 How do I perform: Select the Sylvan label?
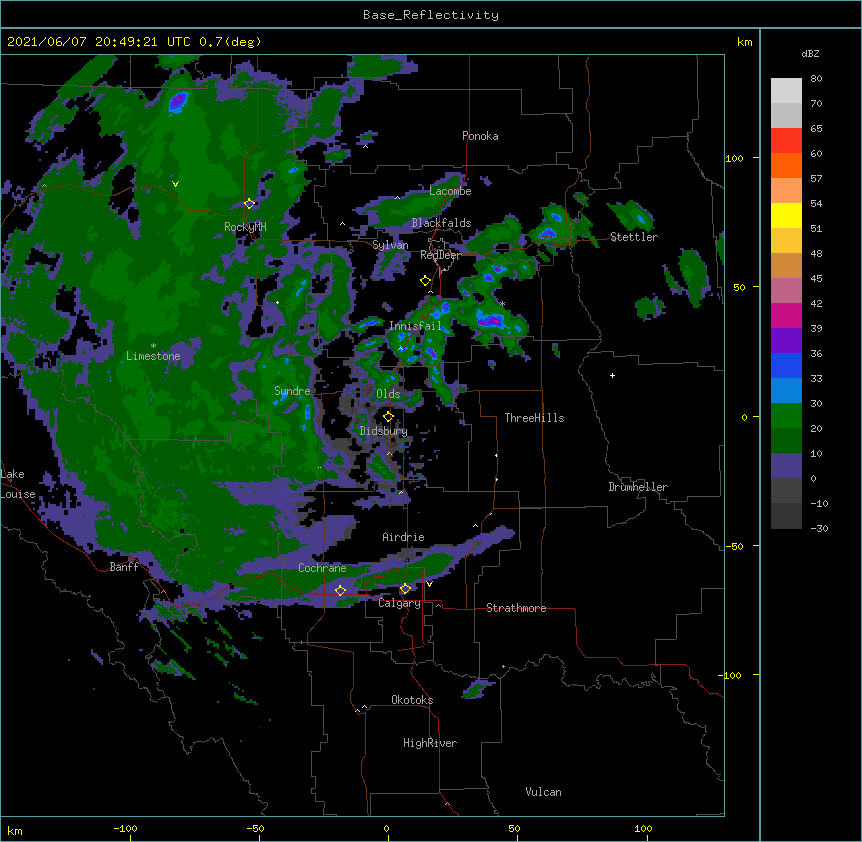tap(390, 245)
